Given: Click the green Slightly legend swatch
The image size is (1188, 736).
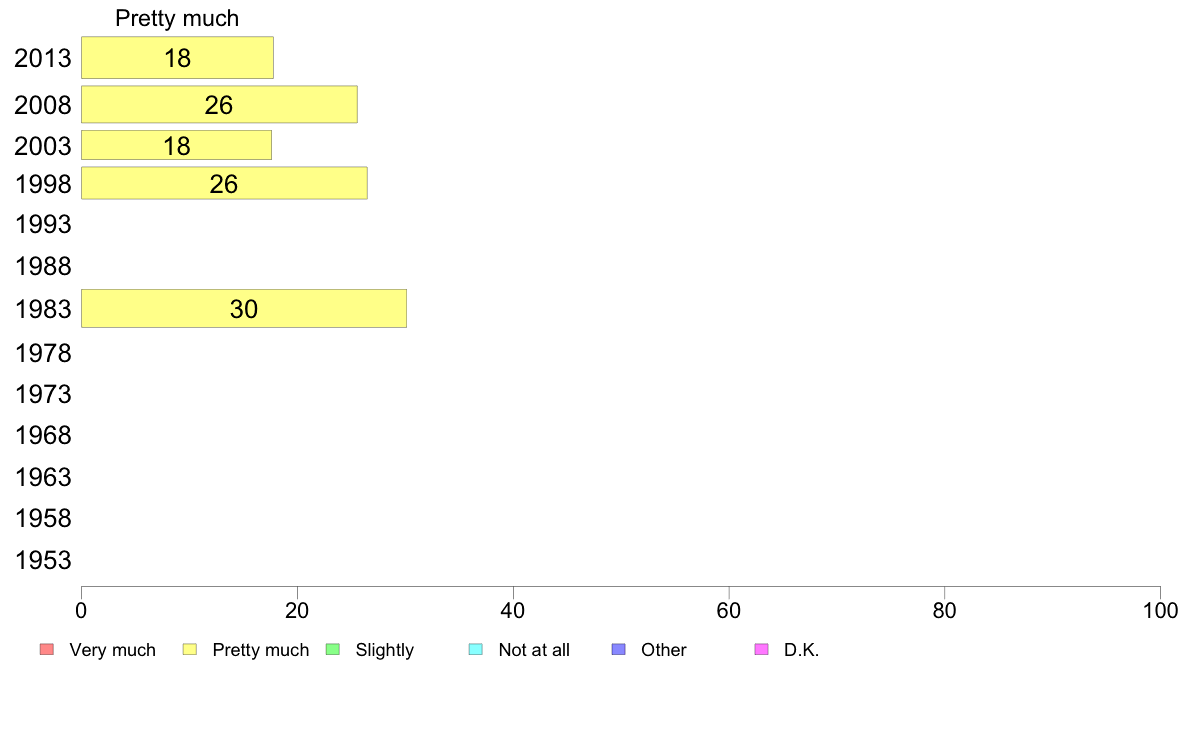Looking at the screenshot, I should 333,650.
